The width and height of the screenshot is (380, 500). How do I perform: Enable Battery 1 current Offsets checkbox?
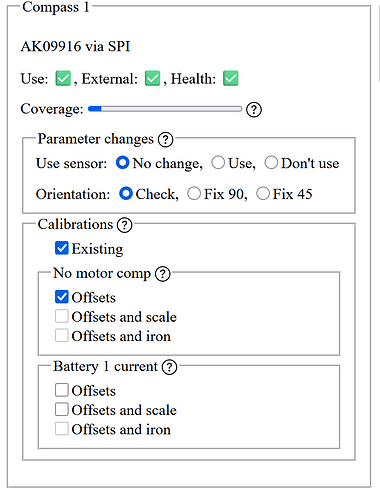click(62, 390)
